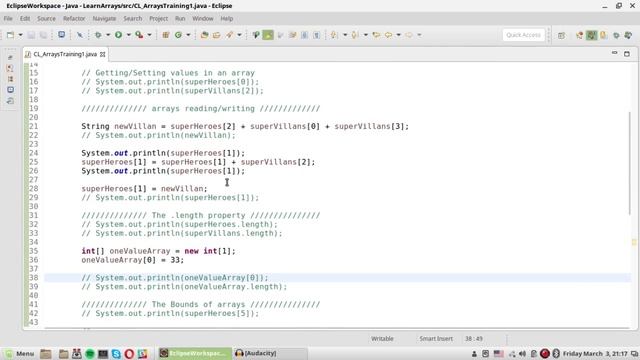Switch to the Debug perspective icon

click(616, 36)
